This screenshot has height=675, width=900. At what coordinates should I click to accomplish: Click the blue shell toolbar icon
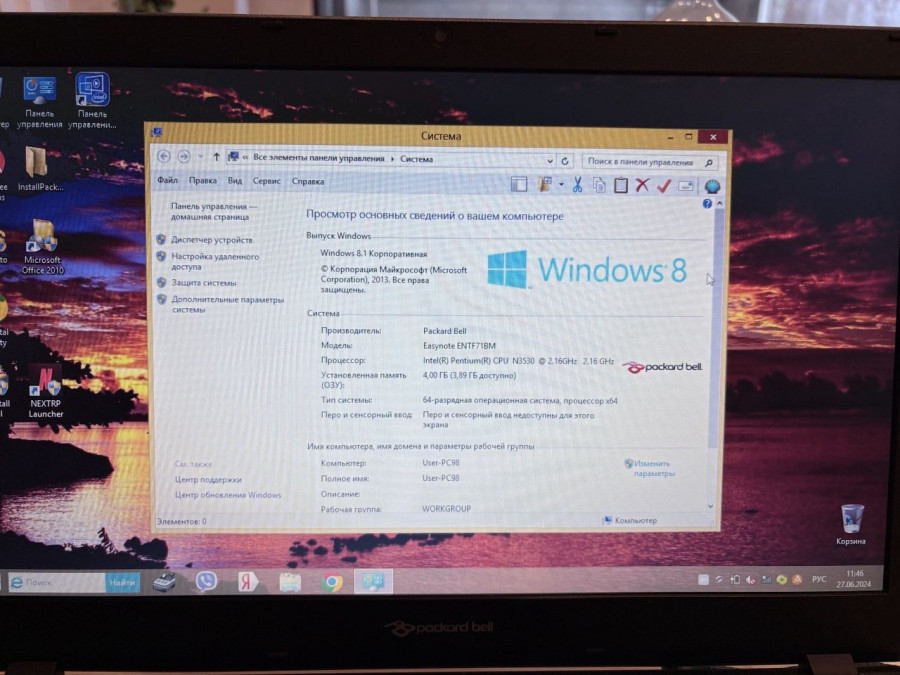pyautogui.click(x=712, y=186)
